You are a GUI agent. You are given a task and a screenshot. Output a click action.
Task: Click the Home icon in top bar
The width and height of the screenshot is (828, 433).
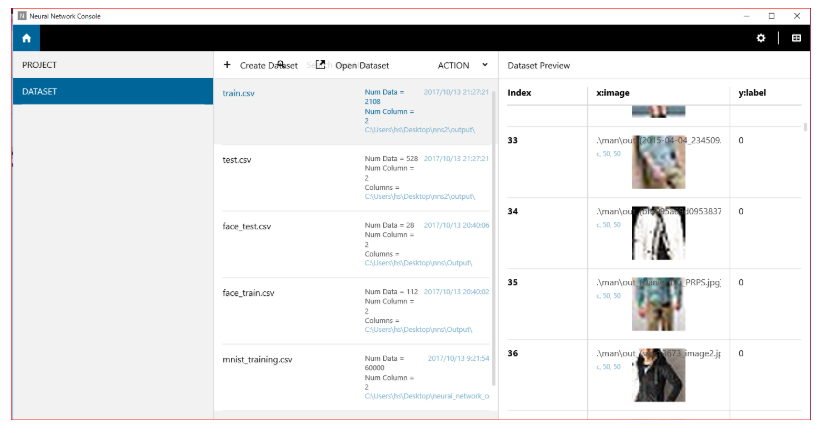(26, 38)
